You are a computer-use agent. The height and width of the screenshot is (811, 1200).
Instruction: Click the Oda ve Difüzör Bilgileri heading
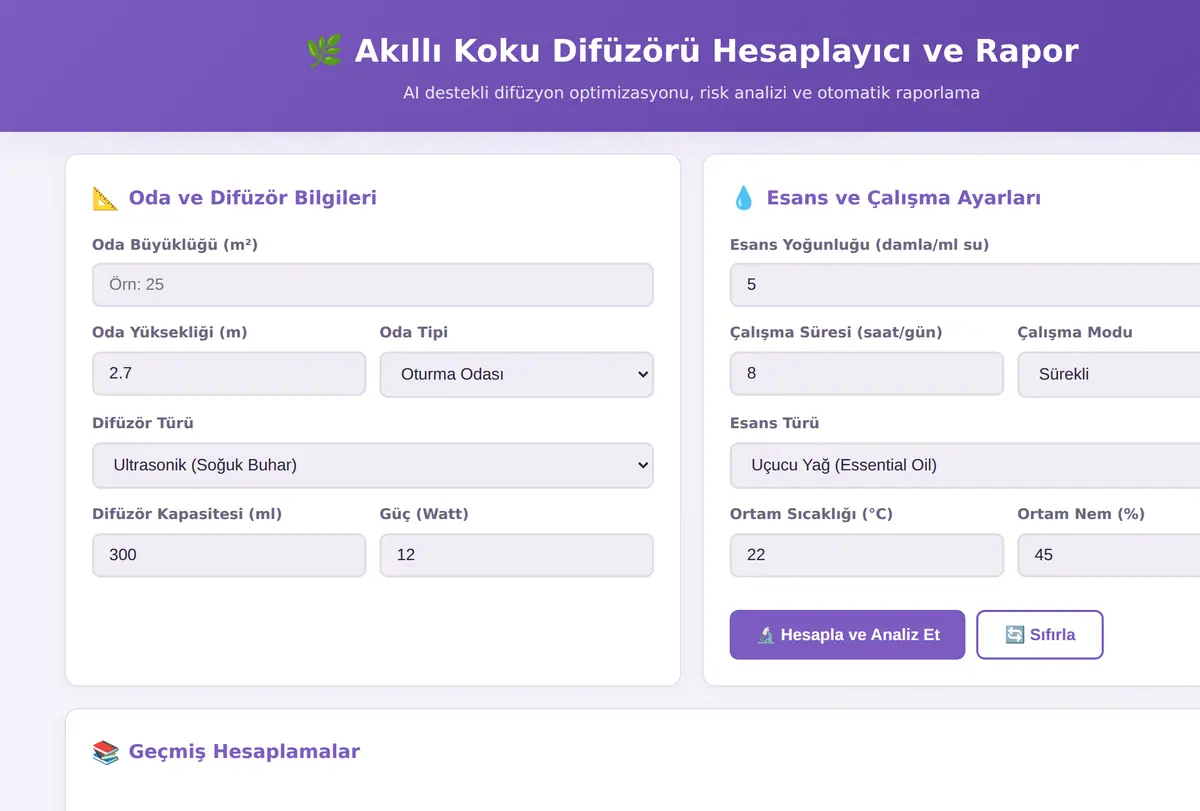coord(253,198)
